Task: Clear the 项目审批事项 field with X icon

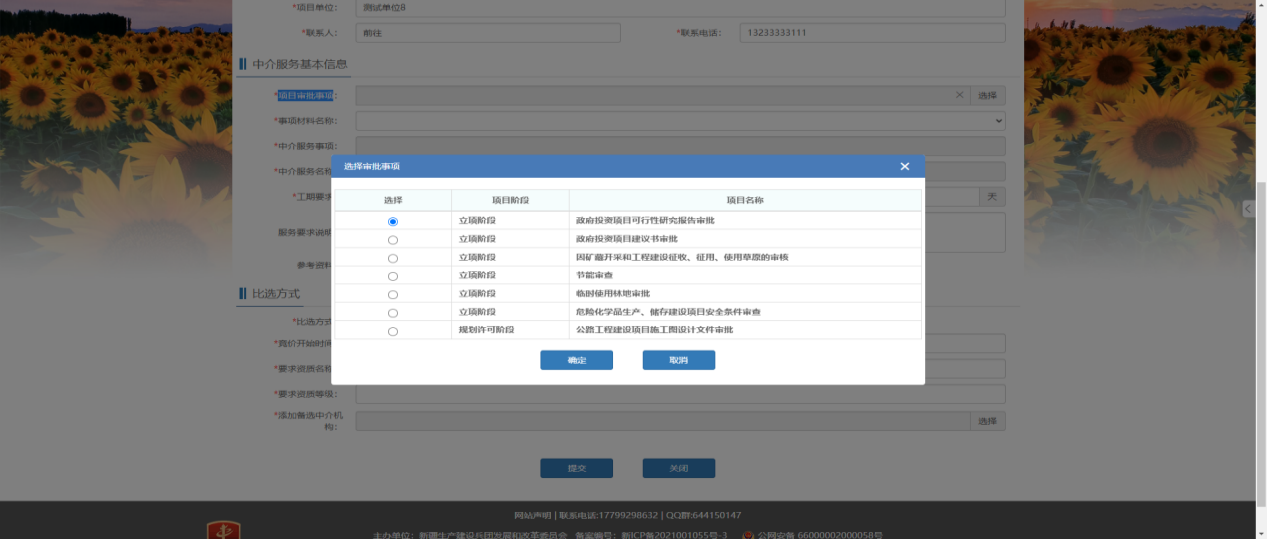Action: click(x=959, y=96)
